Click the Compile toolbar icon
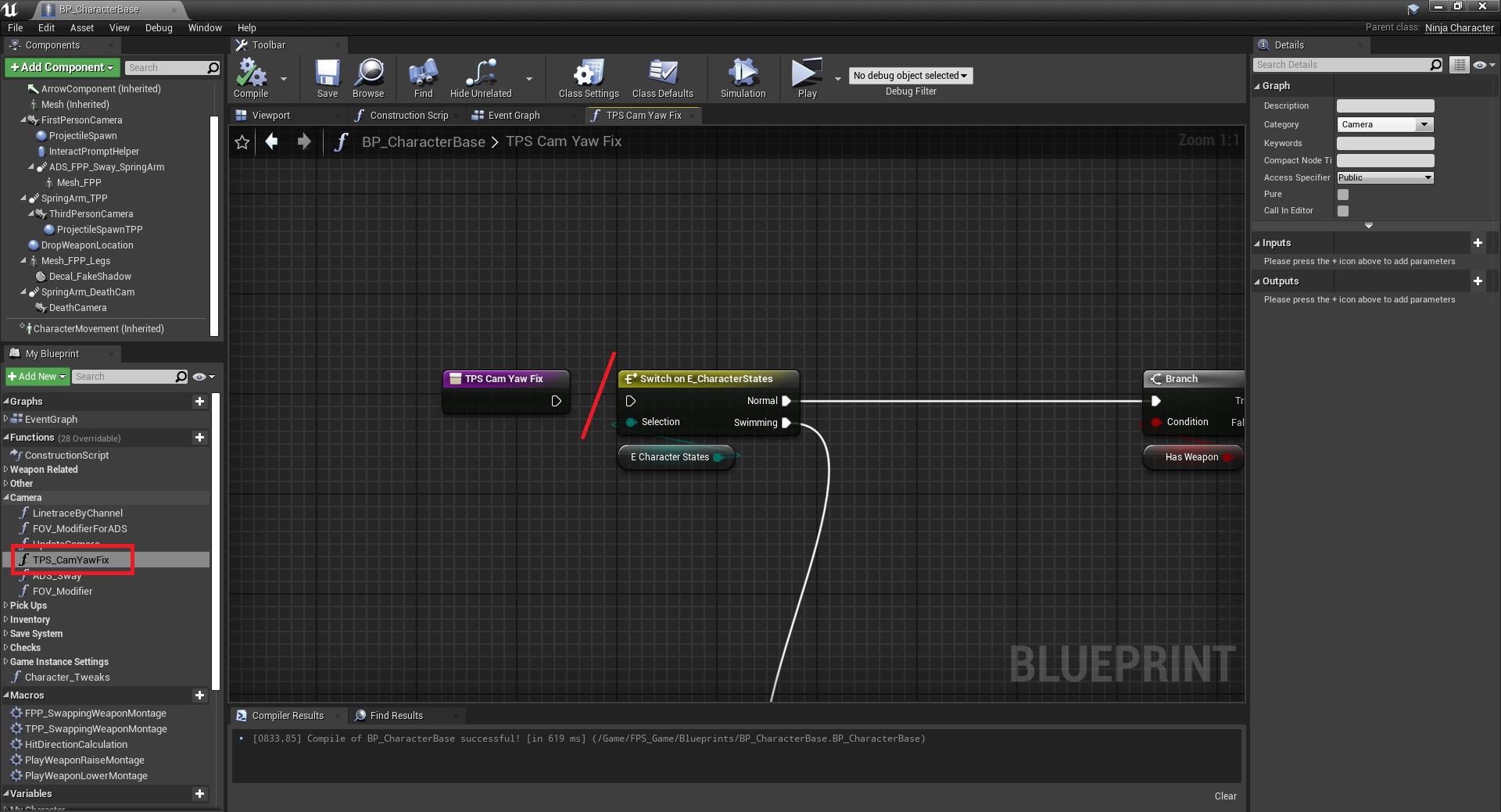Screen dimensions: 1501x812 coord(251,74)
